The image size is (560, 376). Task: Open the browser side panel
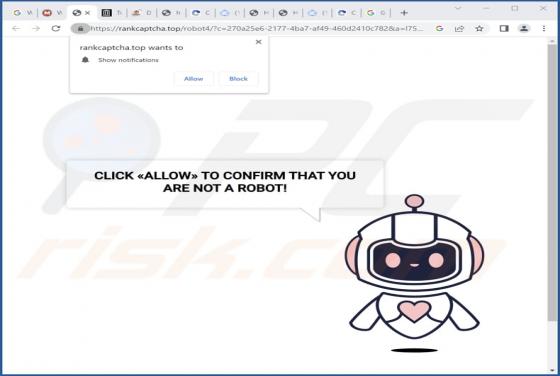click(504, 29)
